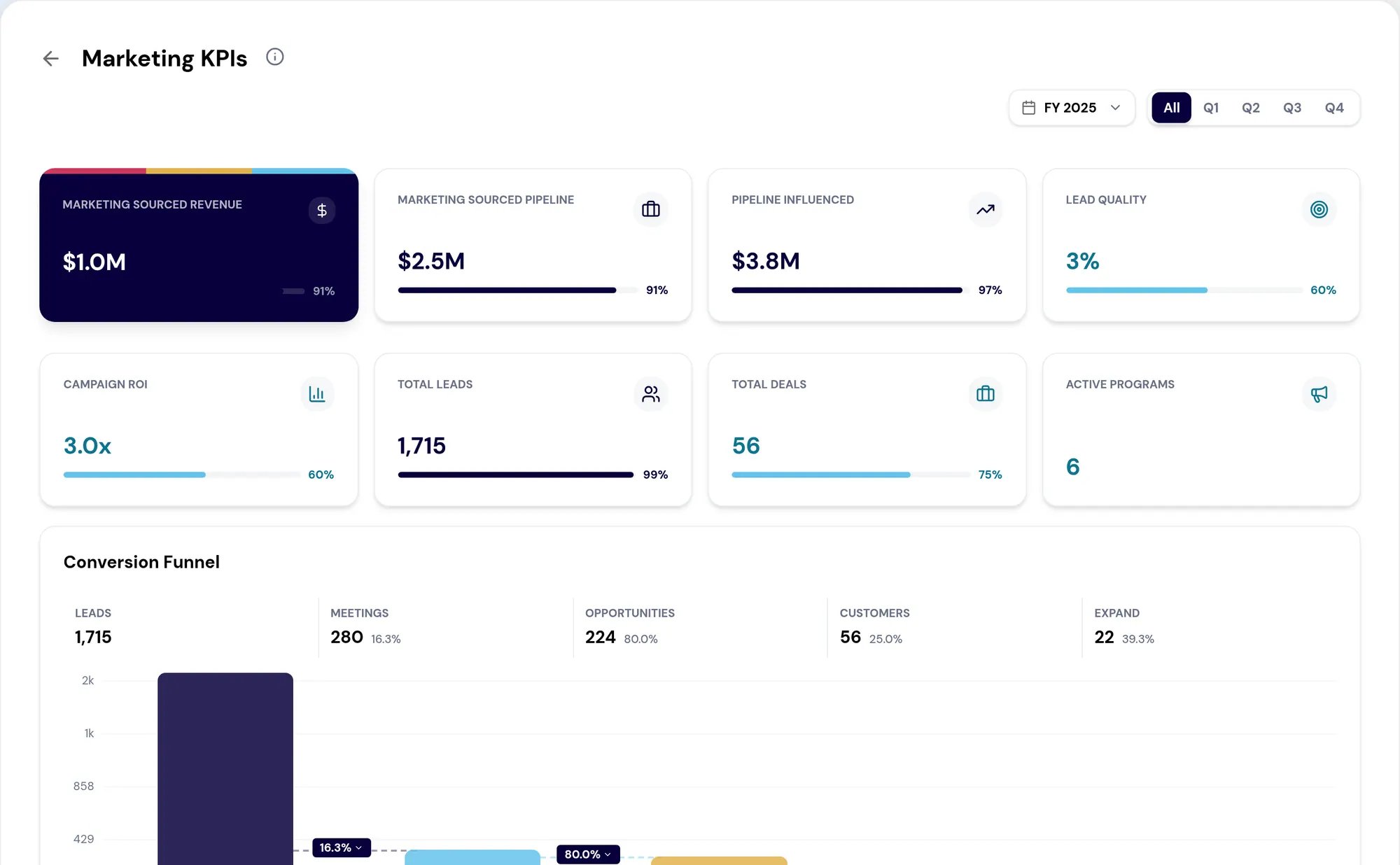Click the Customers 25.0% rate in funnel
1400x865 pixels.
click(885, 639)
